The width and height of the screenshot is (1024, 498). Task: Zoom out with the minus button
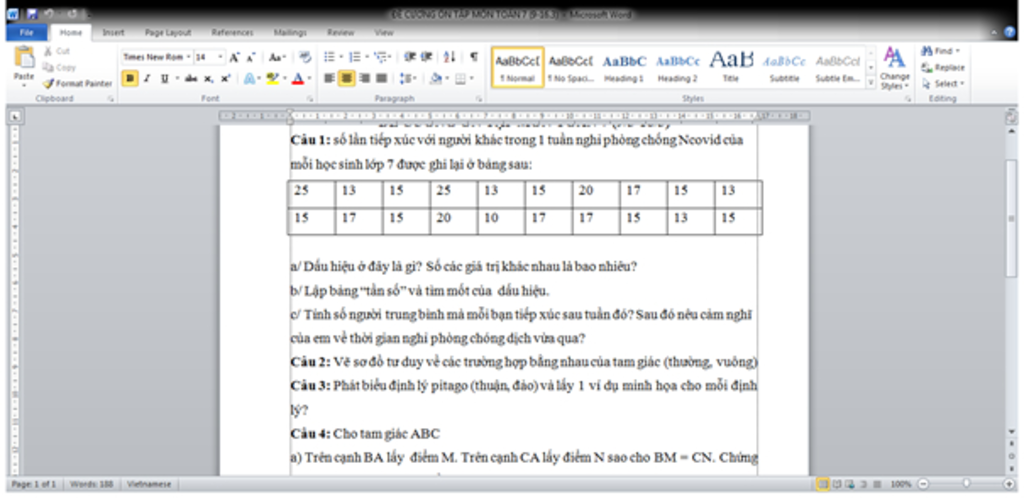(x=922, y=484)
